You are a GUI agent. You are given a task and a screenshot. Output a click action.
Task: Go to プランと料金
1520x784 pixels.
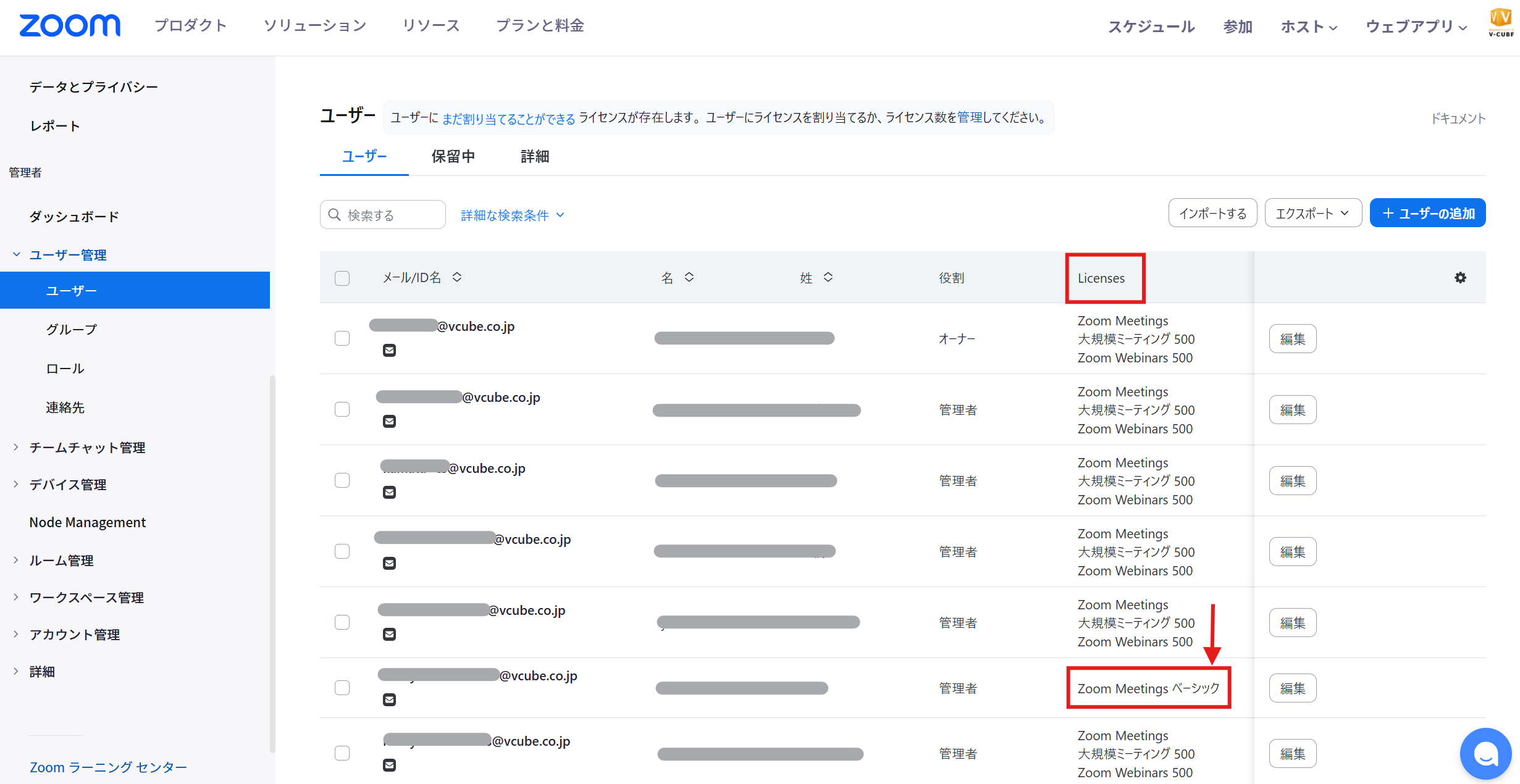[x=540, y=25]
